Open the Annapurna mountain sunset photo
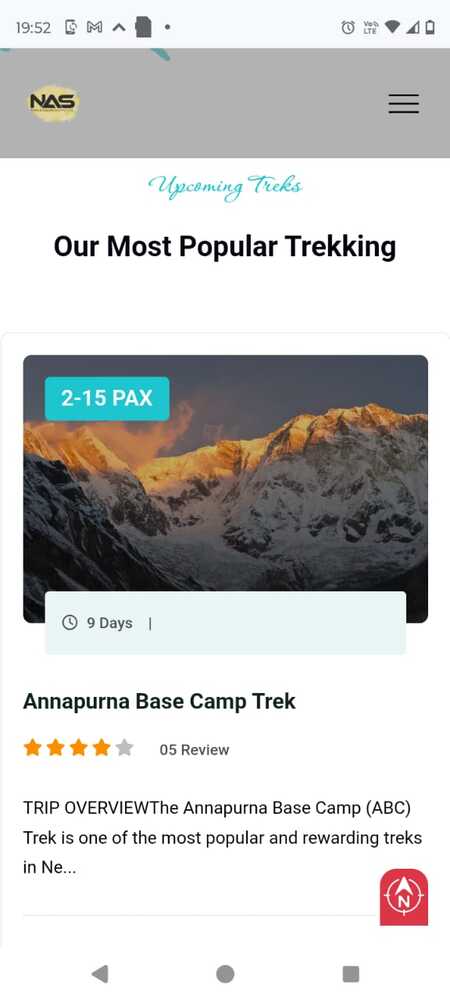The image size is (450, 1000). 226,488
